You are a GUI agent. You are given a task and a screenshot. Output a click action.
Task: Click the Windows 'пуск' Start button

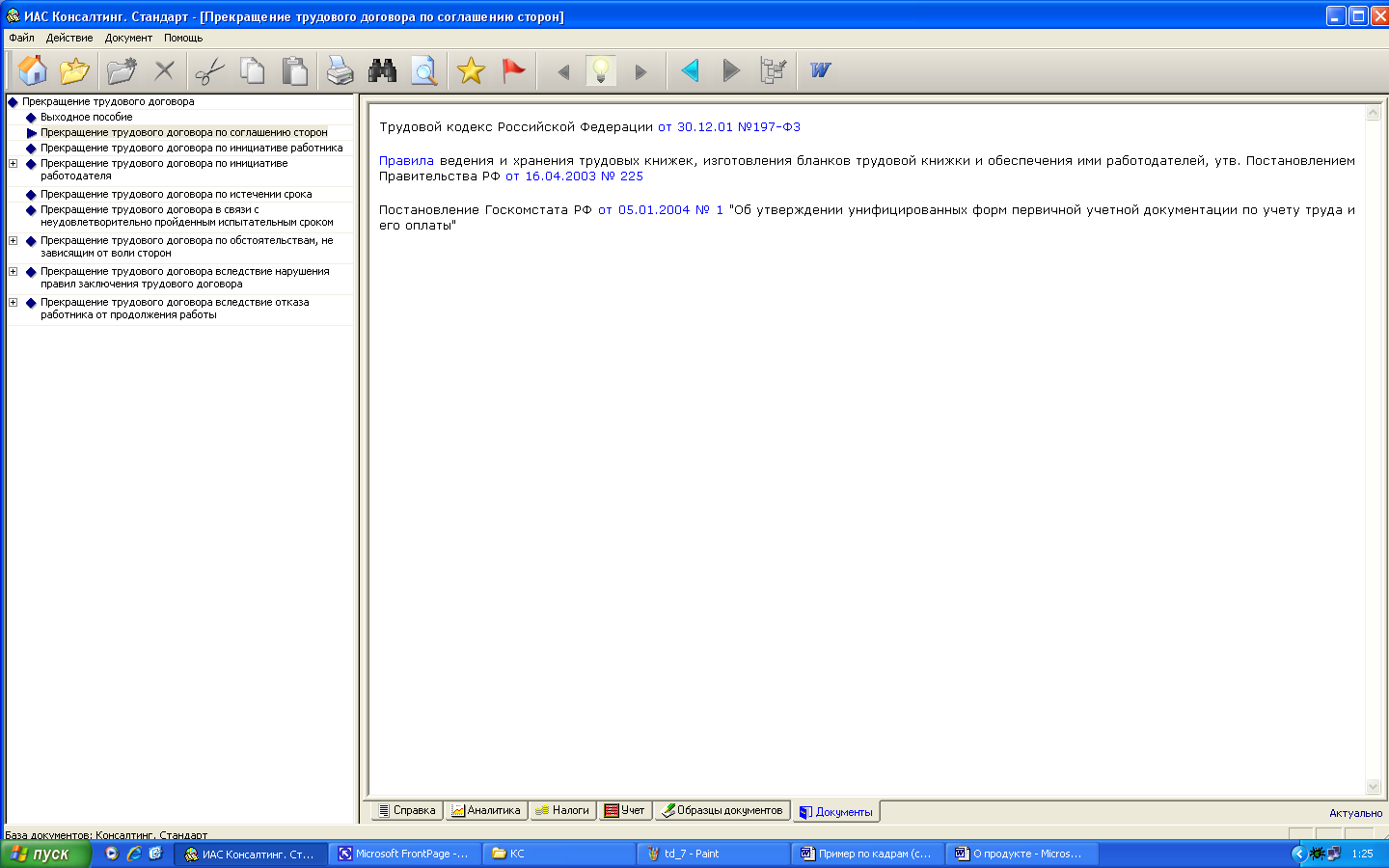pyautogui.click(x=45, y=854)
